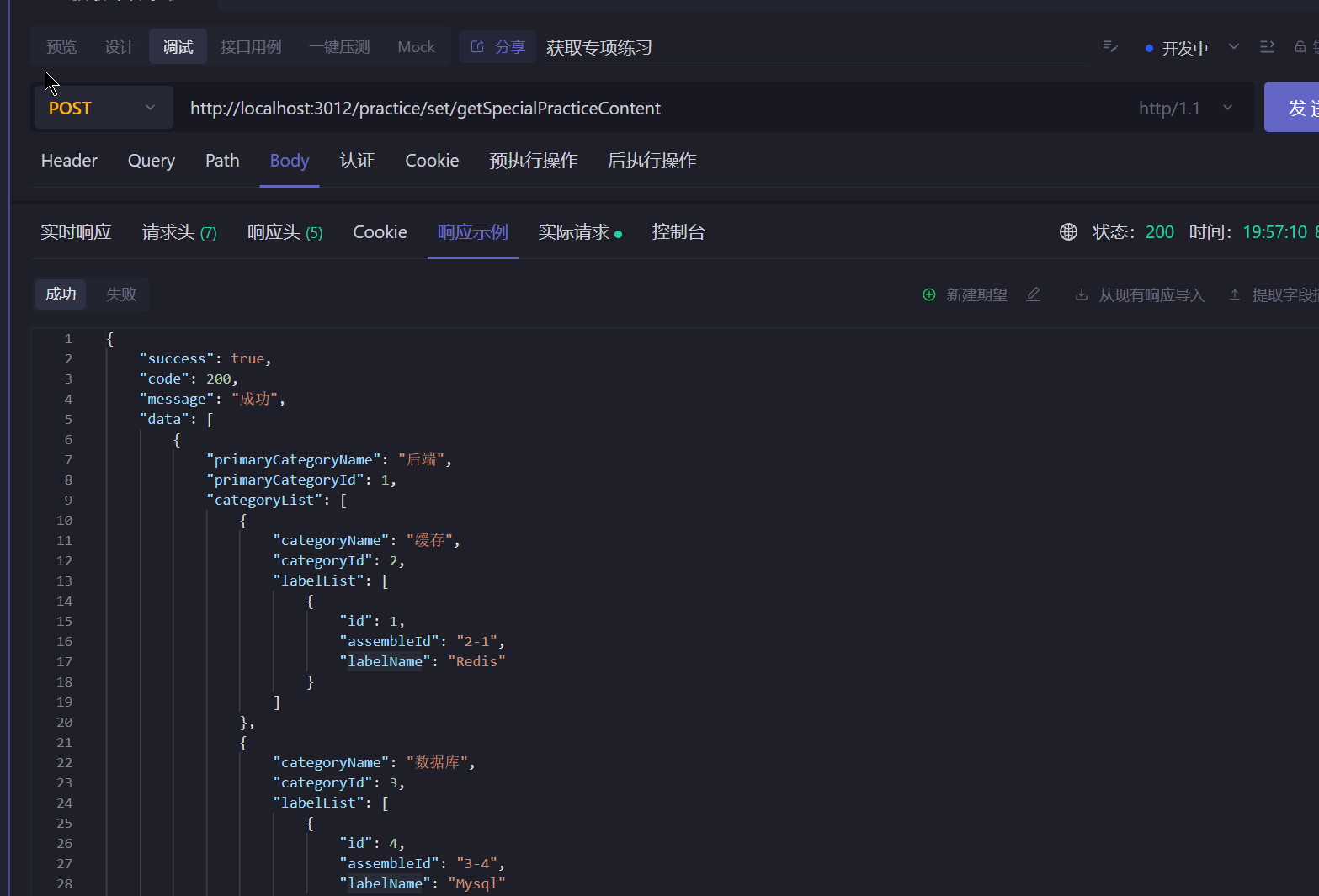
Task: Switch to the 实时响应 tab
Action: 76,232
